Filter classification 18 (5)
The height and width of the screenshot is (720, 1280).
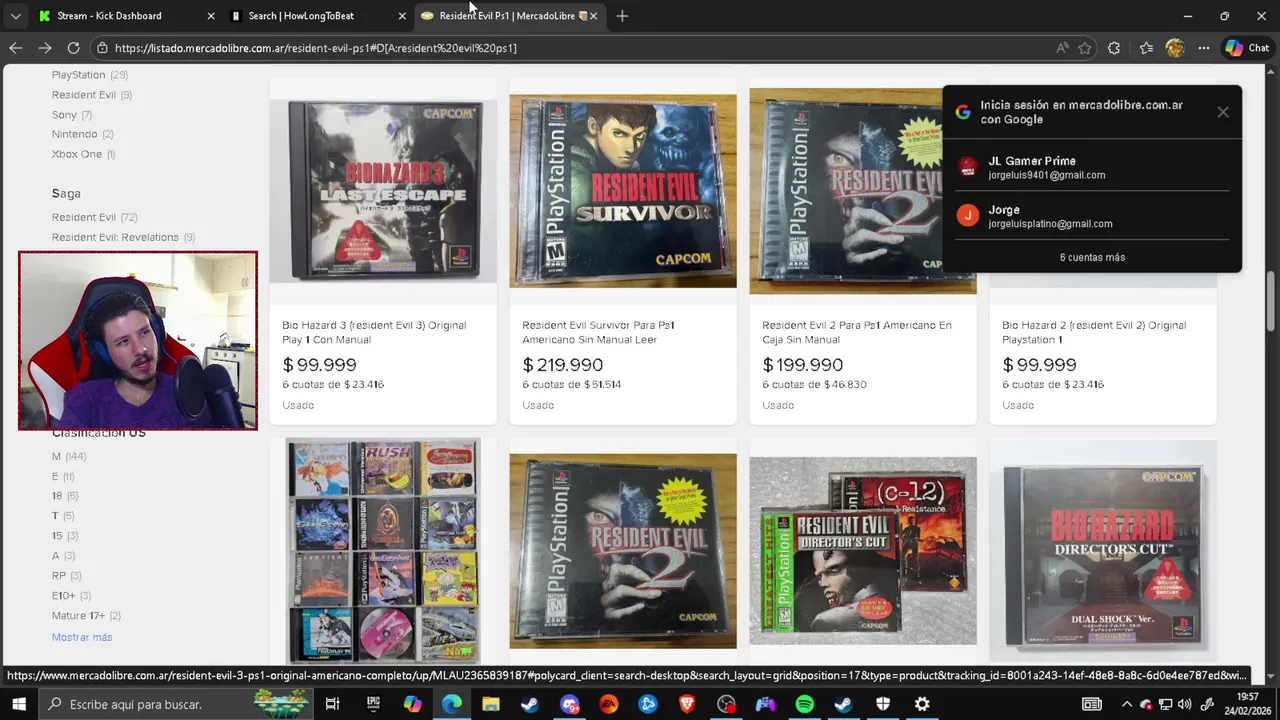[x=65, y=496]
